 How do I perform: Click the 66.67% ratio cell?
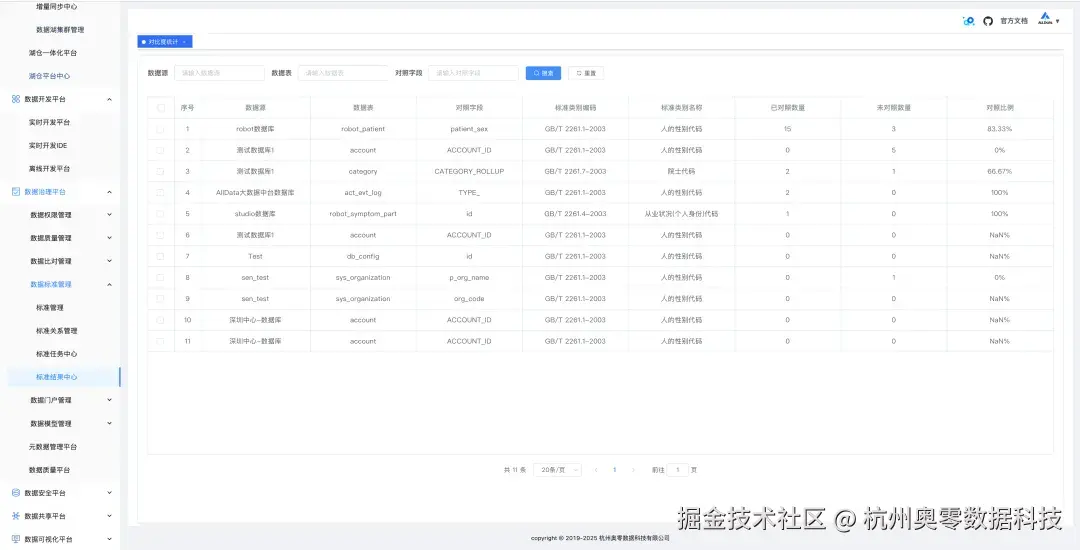point(999,171)
